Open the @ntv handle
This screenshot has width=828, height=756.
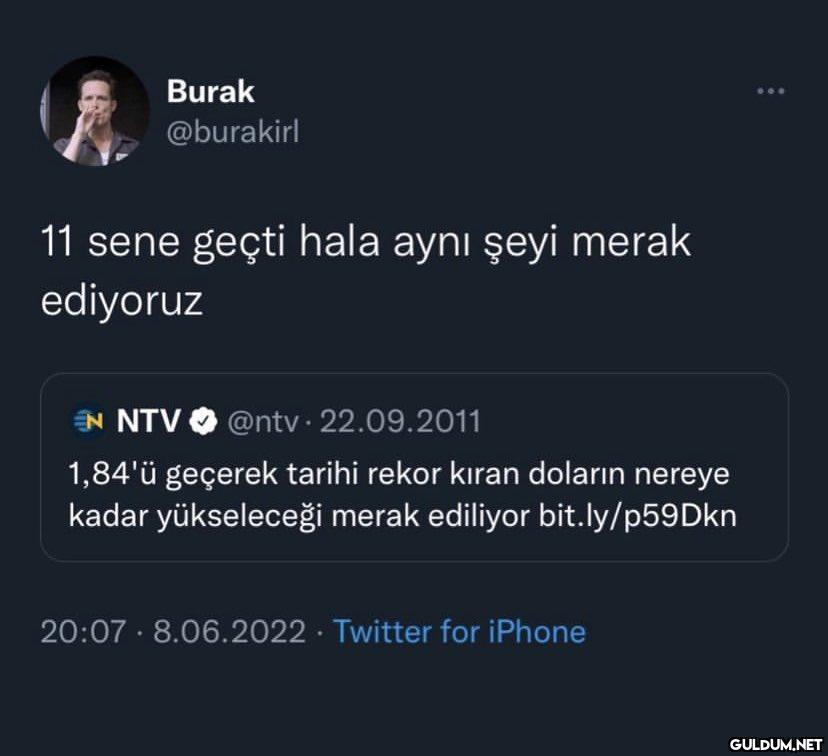[x=262, y=422]
